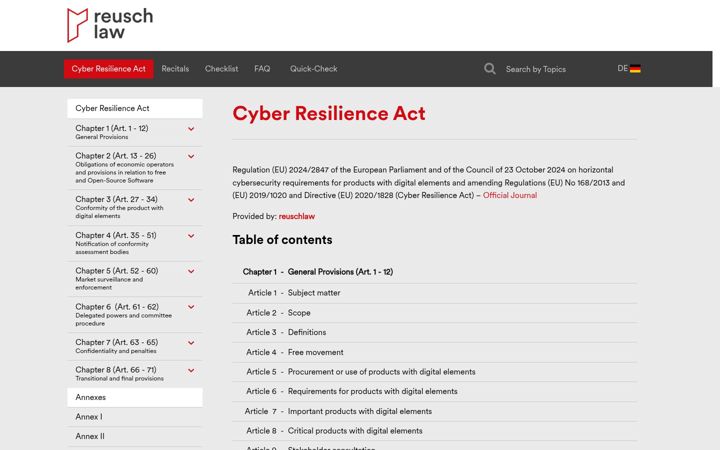Select Chapter 3 (Art. 27 - 34) in sidebar
Viewport: 720px width, 450px height.
point(116,199)
